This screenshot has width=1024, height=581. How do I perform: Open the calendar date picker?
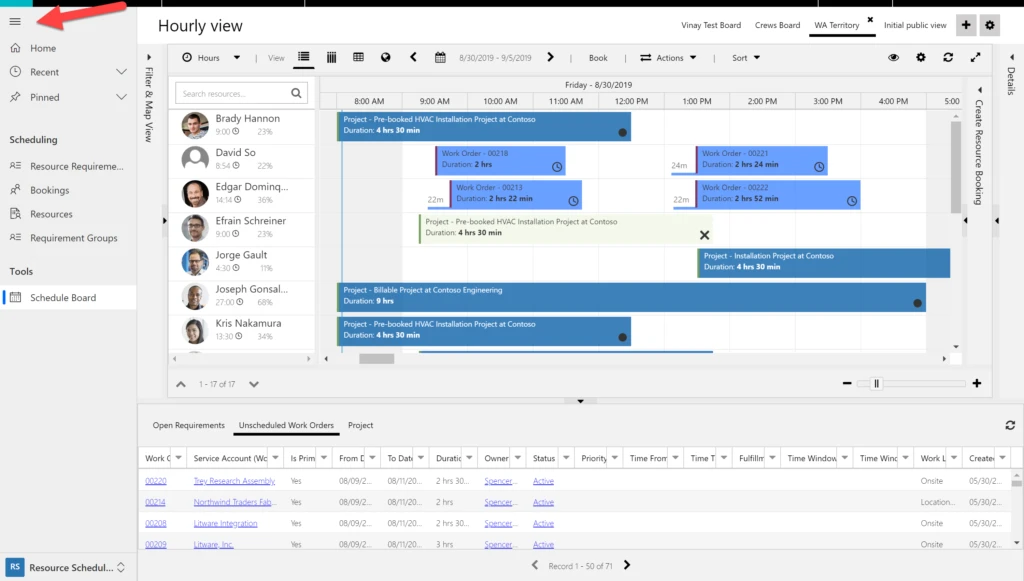(x=440, y=58)
